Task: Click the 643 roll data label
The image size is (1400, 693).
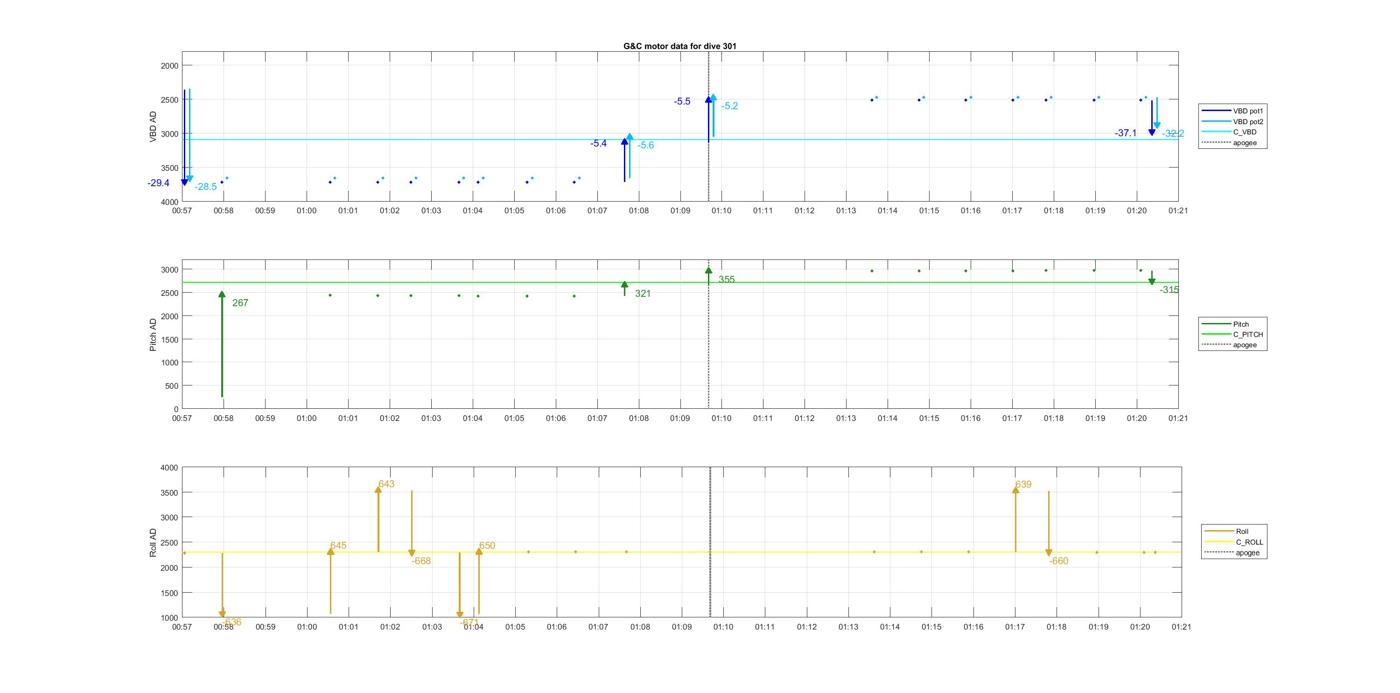Action: coord(386,484)
